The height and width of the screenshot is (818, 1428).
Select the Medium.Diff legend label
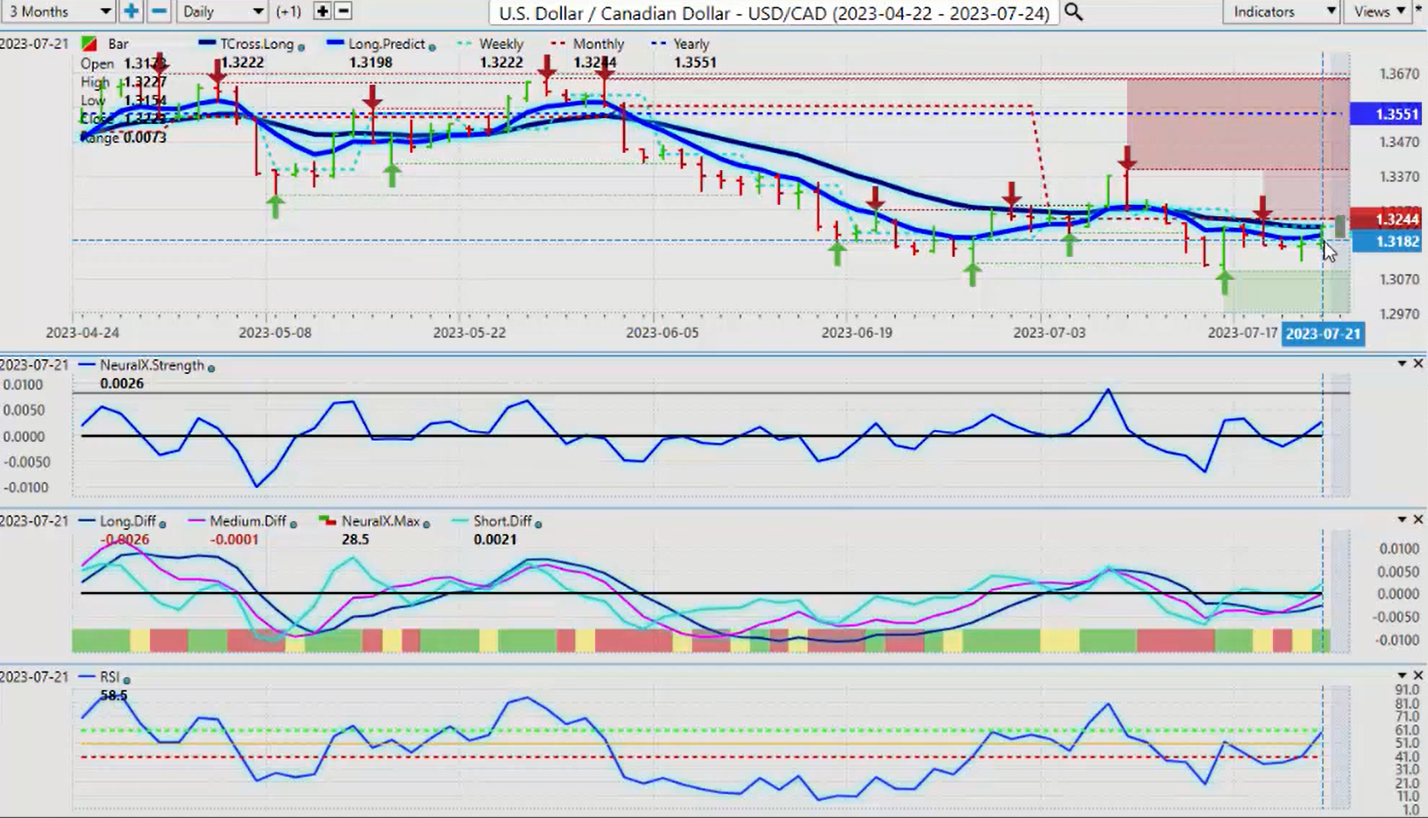[247, 522]
